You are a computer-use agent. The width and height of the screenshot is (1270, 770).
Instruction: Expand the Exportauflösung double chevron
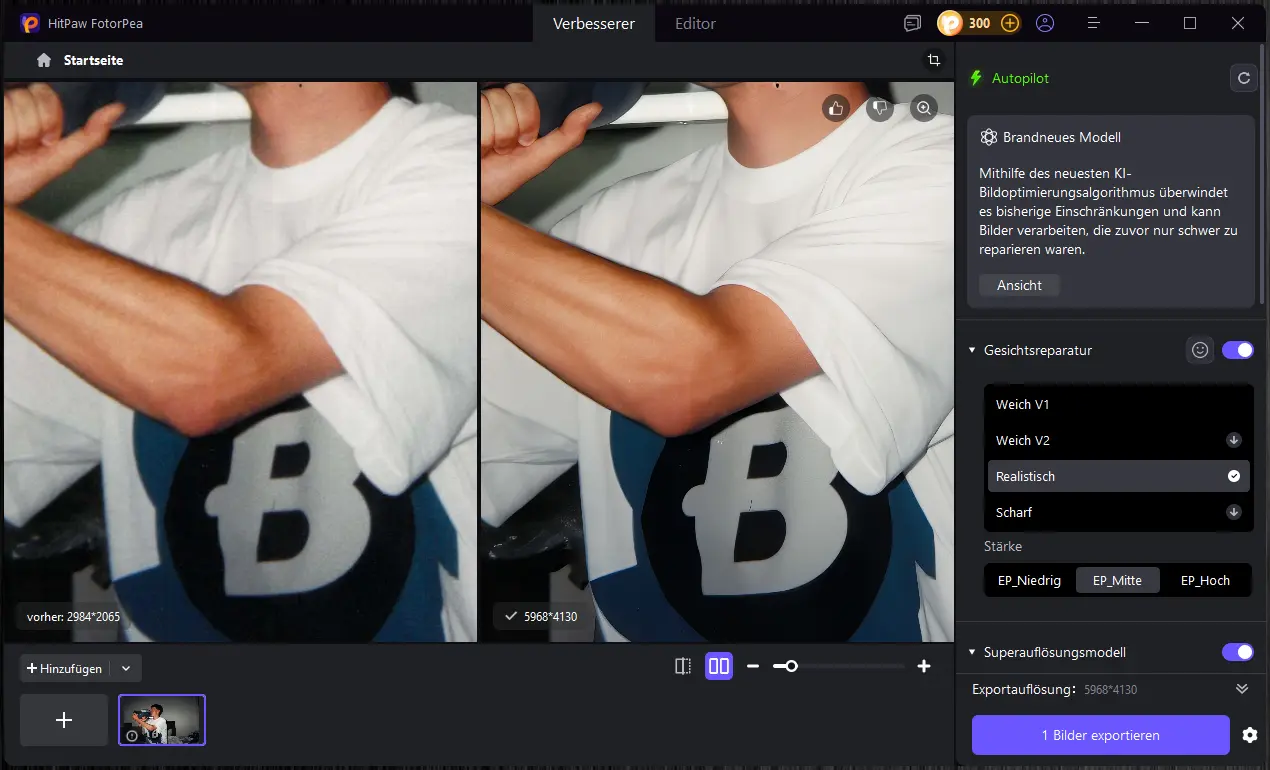tap(1242, 689)
